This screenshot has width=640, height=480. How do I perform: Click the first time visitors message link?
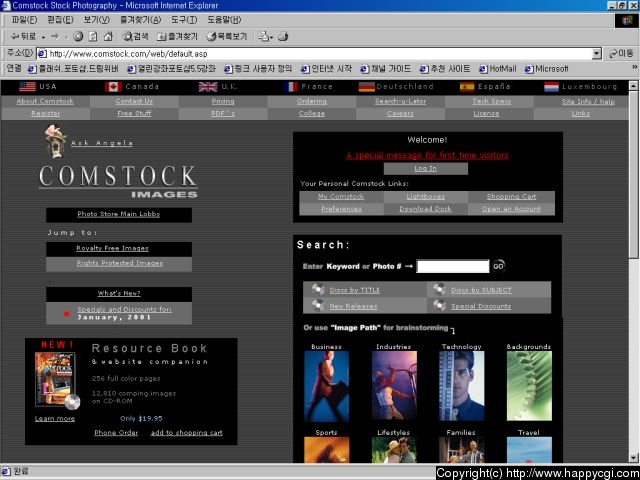[x=427, y=156]
